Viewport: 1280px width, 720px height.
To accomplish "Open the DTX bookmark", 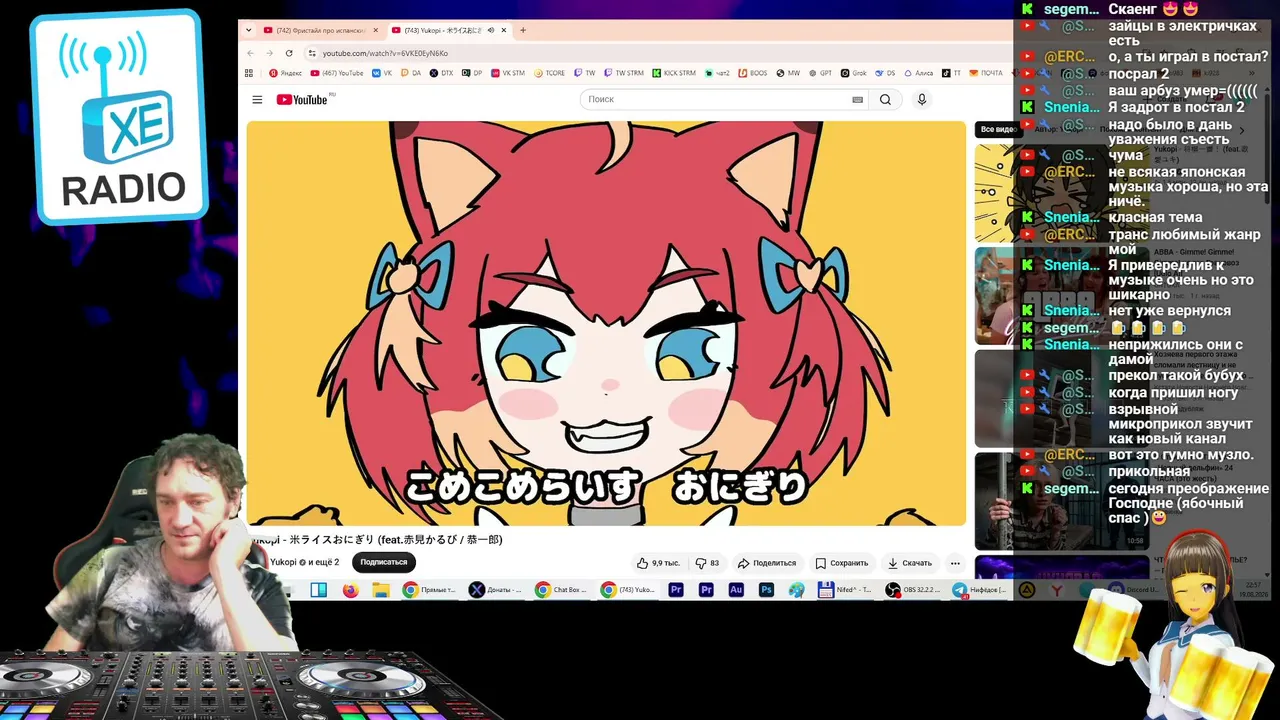I will click(441, 73).
